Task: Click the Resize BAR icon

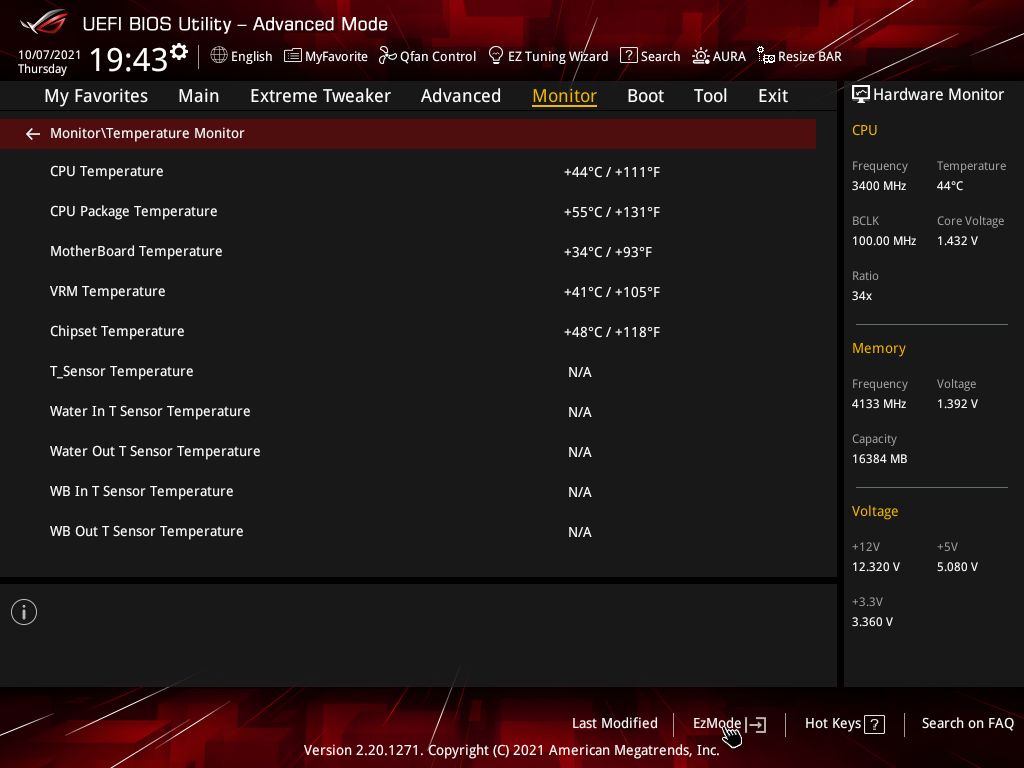Action: (765, 56)
